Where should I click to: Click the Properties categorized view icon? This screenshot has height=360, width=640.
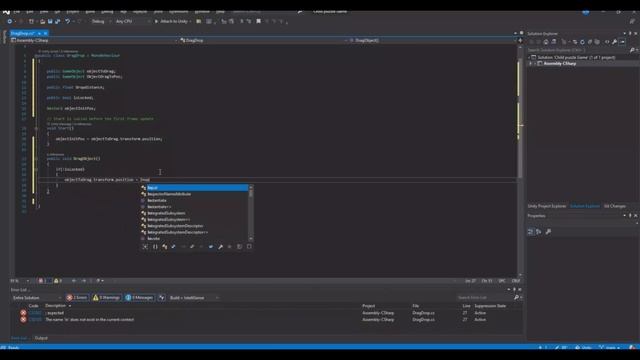coord(530,232)
